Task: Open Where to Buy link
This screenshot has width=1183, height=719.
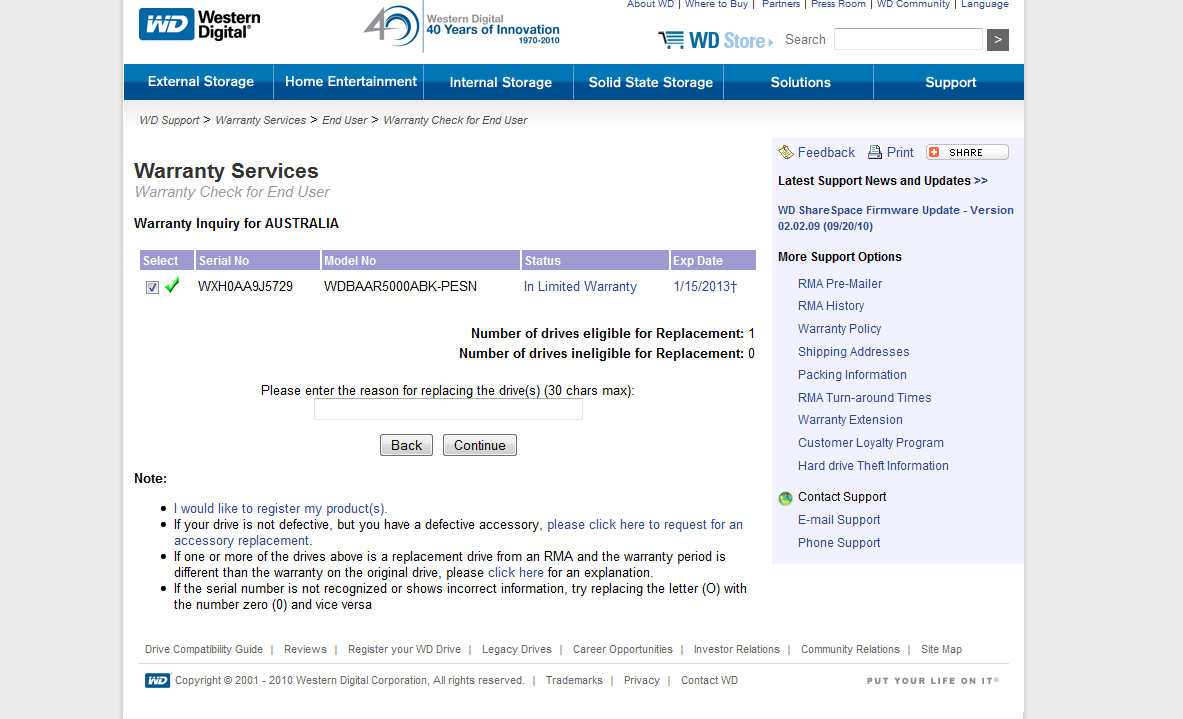Action: tap(716, 4)
